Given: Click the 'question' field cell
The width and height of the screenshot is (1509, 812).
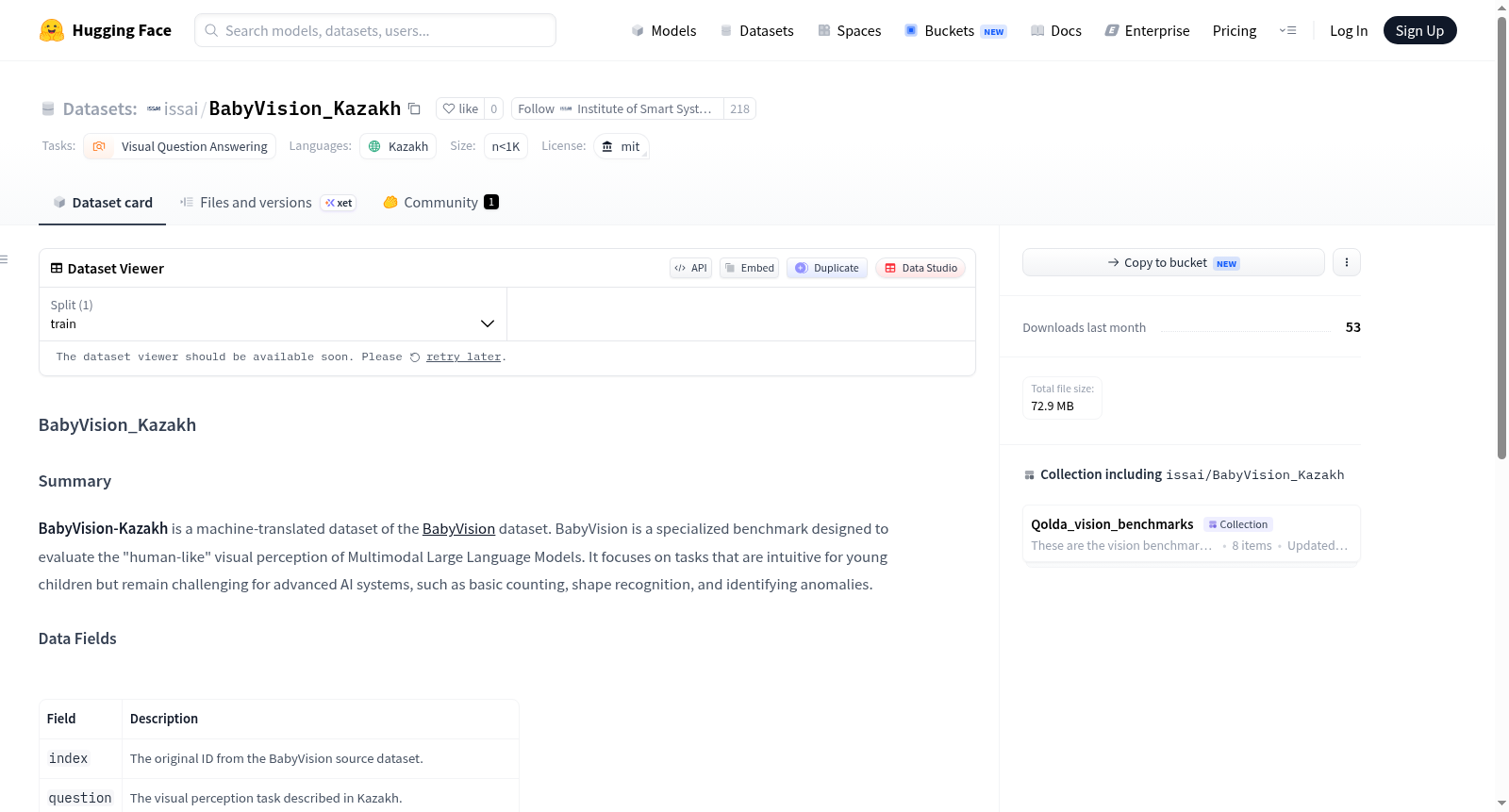Looking at the screenshot, I should (80, 798).
